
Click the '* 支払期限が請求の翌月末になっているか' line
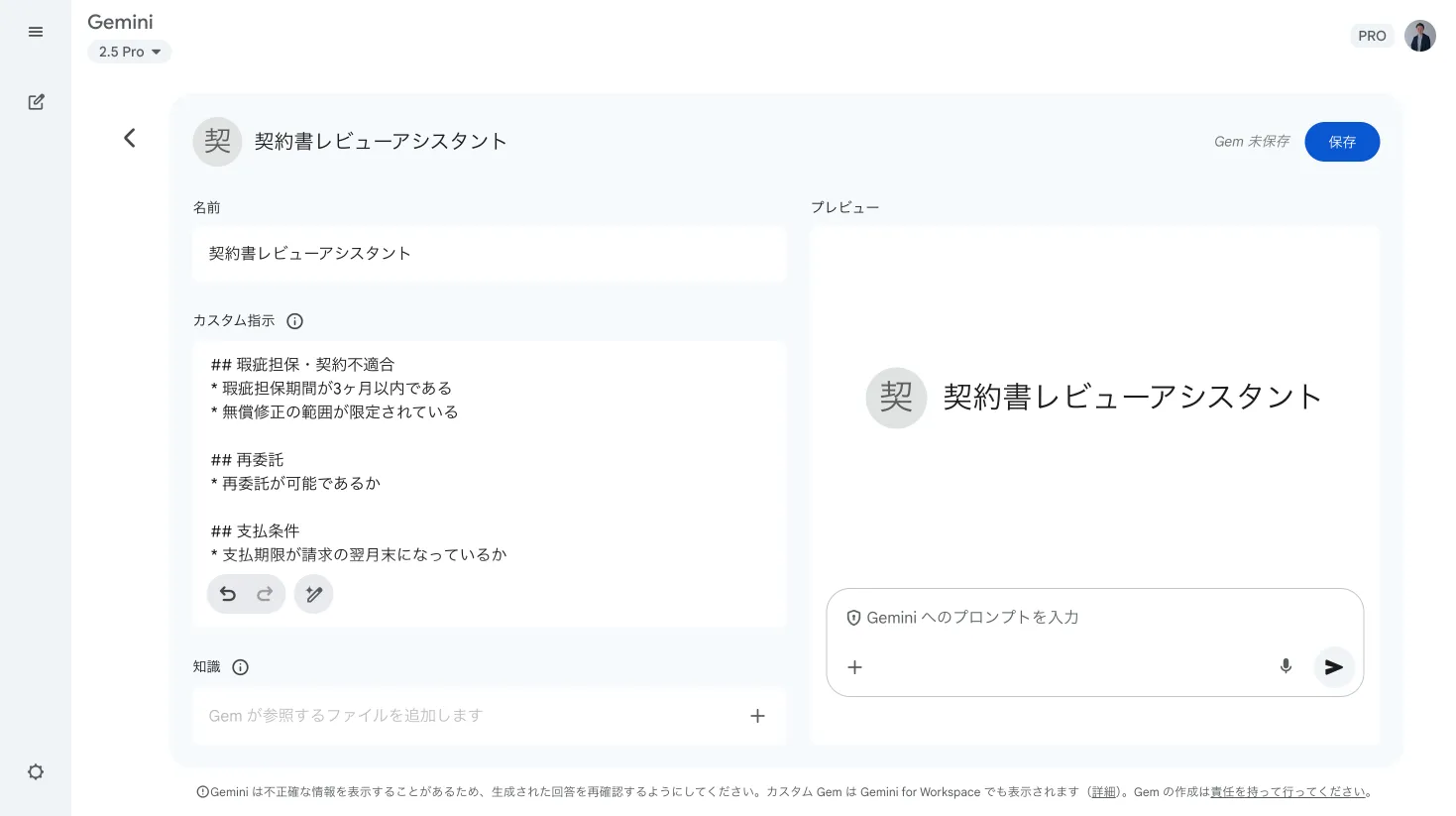[359, 555]
